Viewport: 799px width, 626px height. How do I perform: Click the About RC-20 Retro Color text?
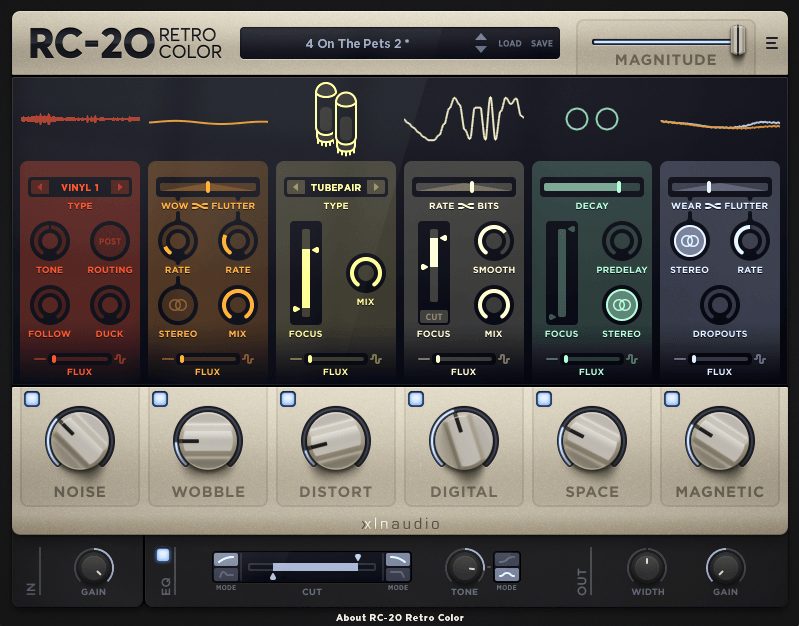point(400,617)
